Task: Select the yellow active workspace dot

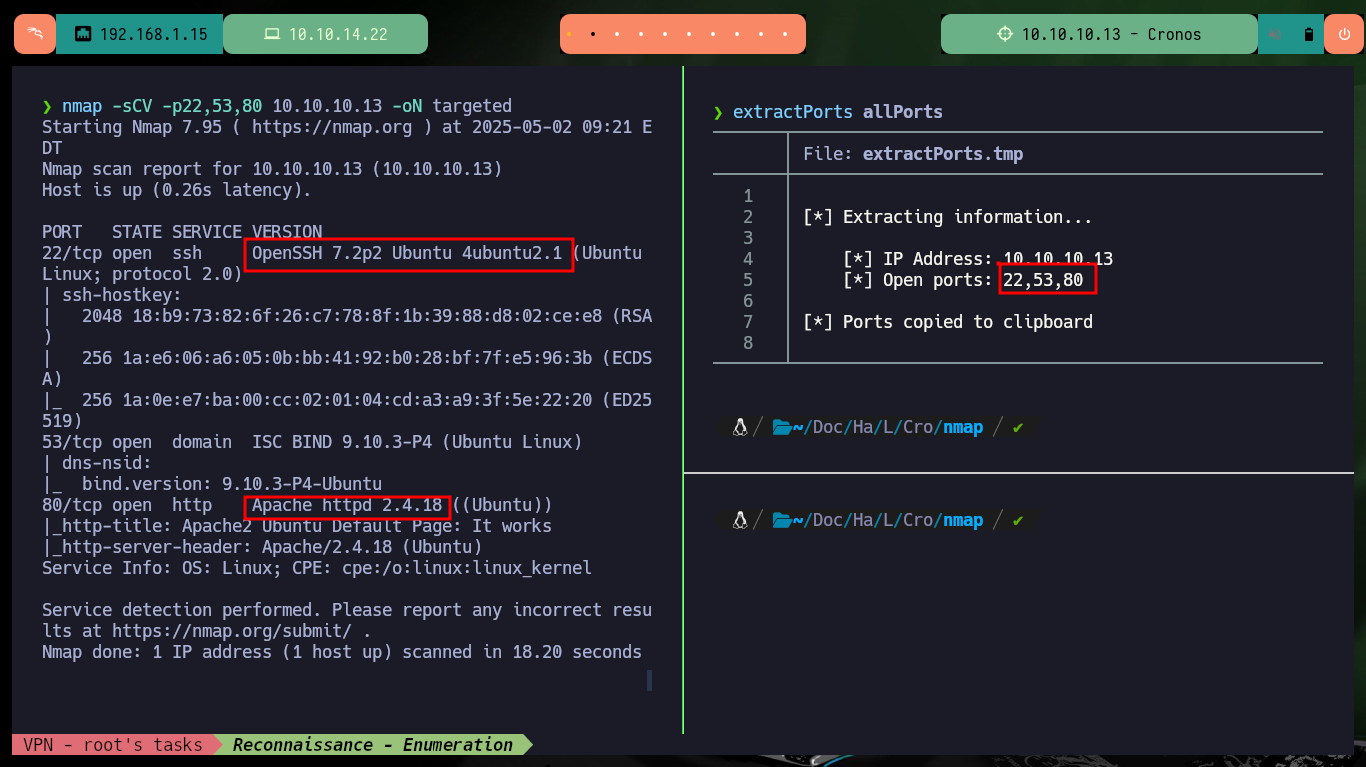Action: (569, 34)
